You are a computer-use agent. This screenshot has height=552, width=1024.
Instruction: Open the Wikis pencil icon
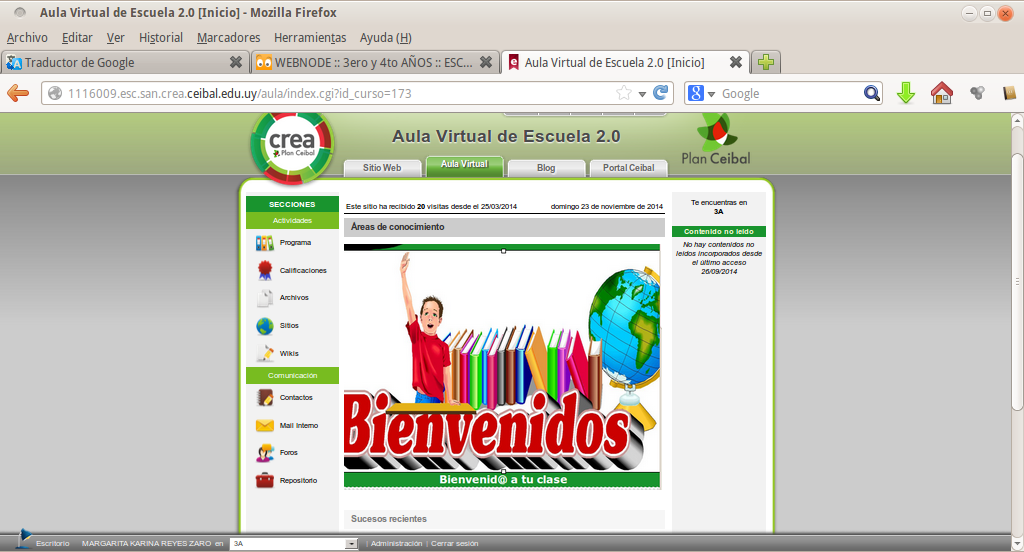click(x=264, y=353)
